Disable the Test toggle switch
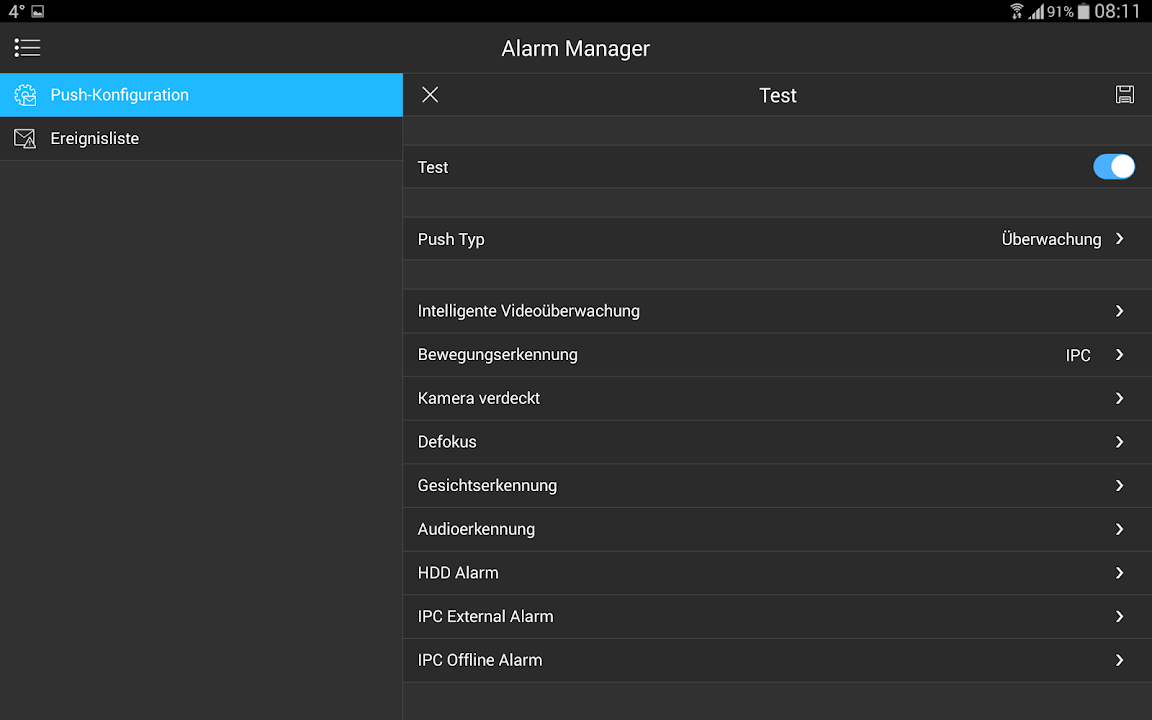1152x720 pixels. click(1113, 167)
